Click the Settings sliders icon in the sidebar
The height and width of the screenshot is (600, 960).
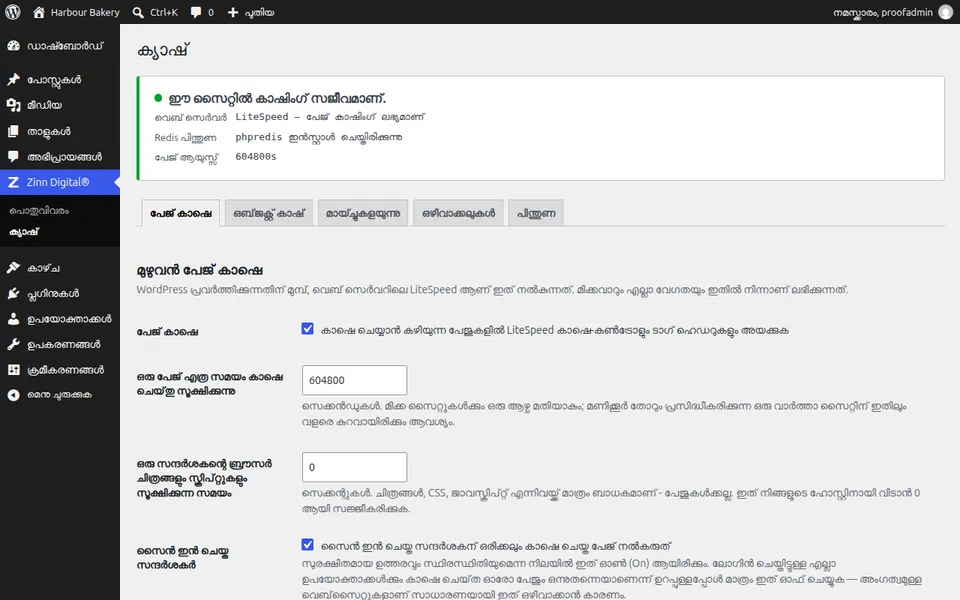pos(13,370)
